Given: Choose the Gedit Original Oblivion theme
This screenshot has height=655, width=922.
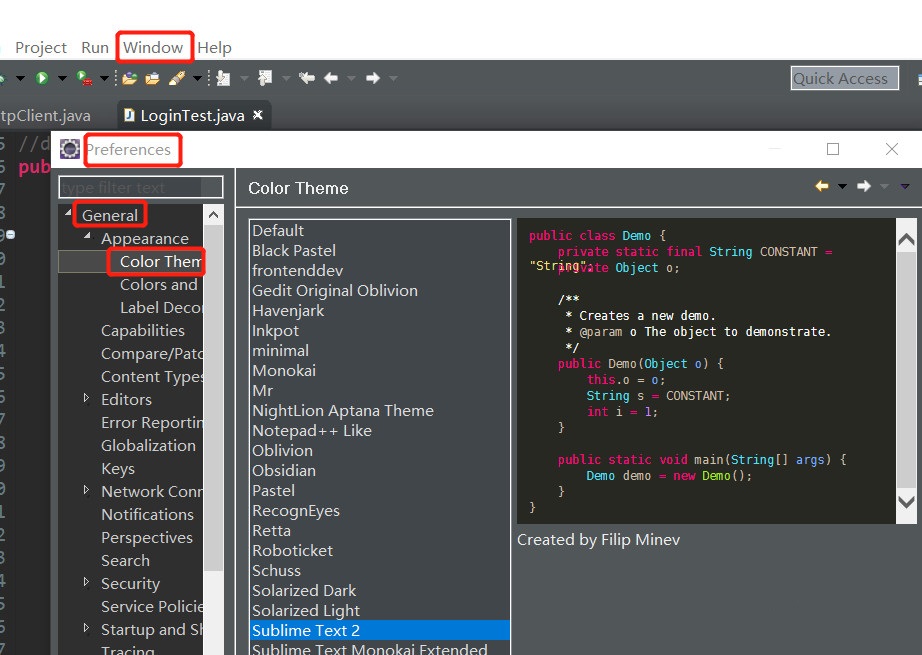Looking at the screenshot, I should pyautogui.click(x=380, y=290).
